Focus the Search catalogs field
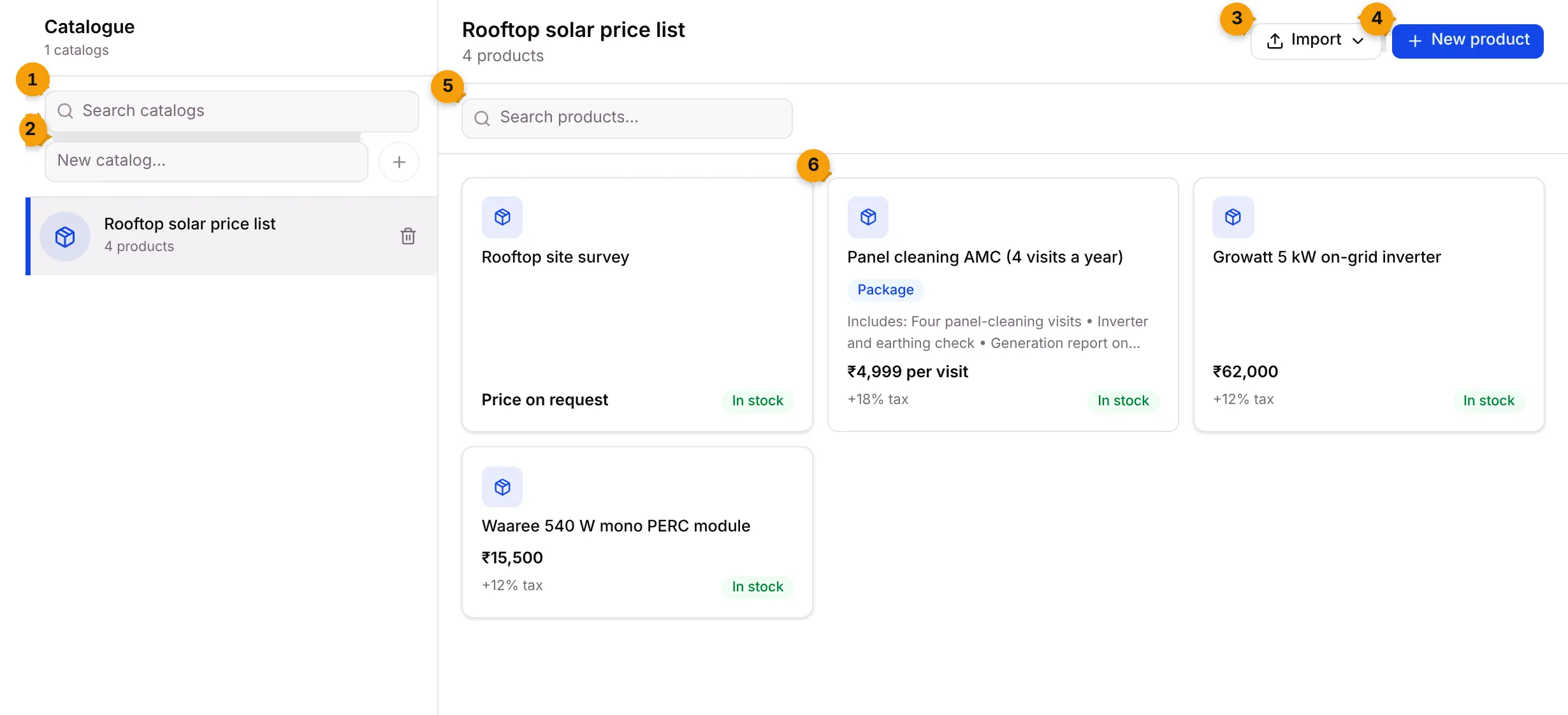Screen dimensions: 1568x715 tap(232, 111)
